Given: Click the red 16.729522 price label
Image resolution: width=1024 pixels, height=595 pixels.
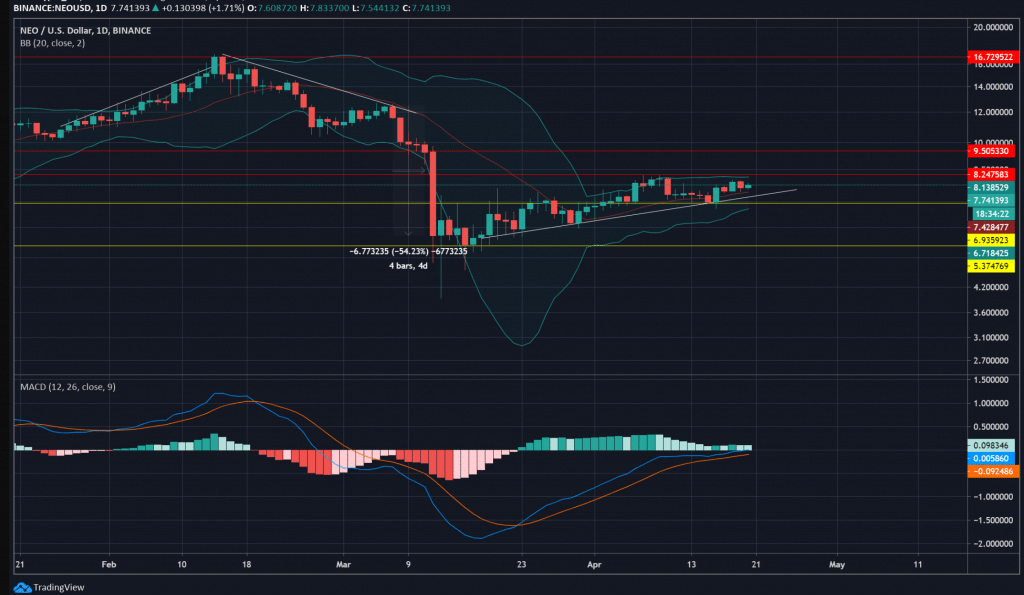Looking at the screenshot, I should tap(991, 57).
